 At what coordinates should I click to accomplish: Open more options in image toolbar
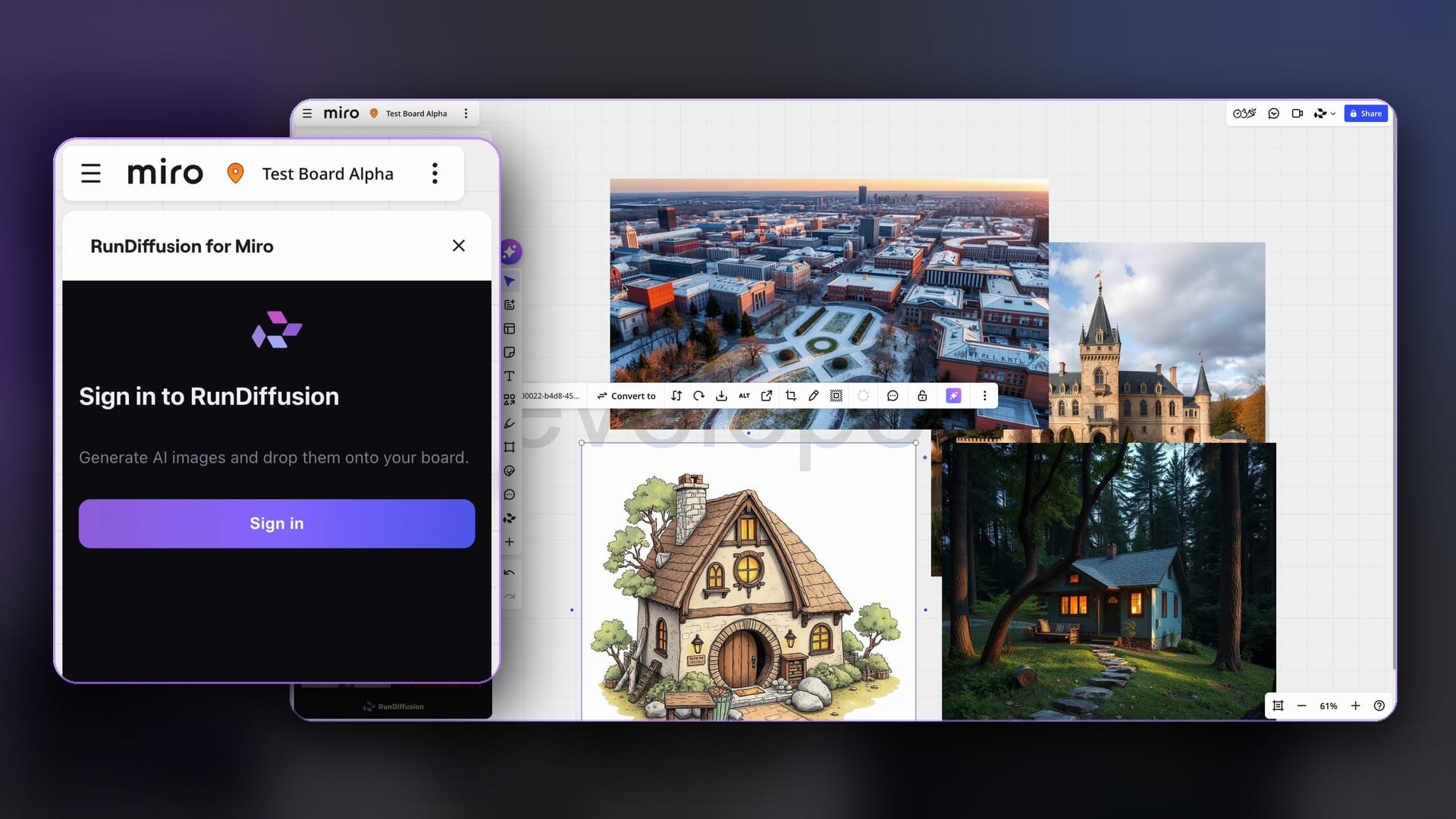(985, 396)
